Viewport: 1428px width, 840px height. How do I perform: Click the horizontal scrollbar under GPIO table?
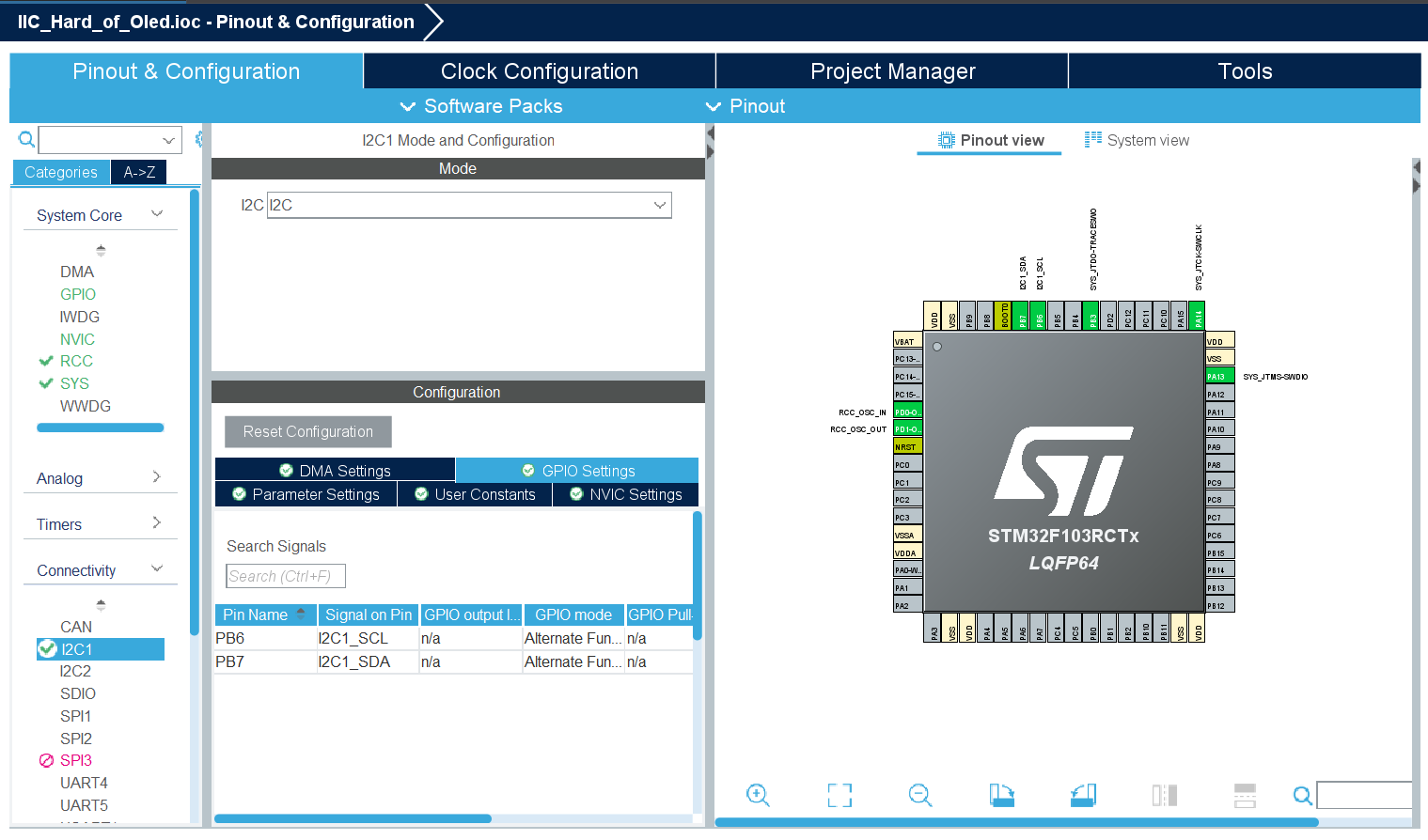pos(353,818)
